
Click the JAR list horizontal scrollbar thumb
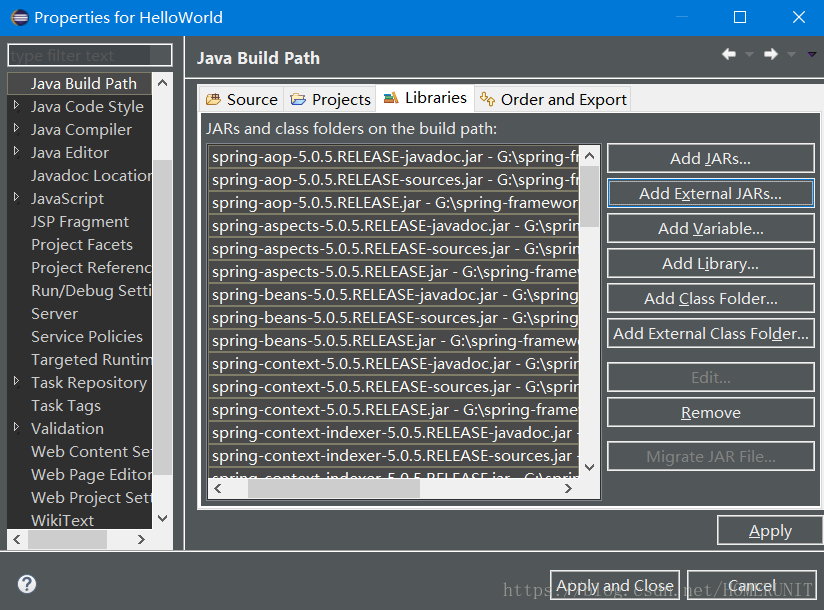click(334, 488)
